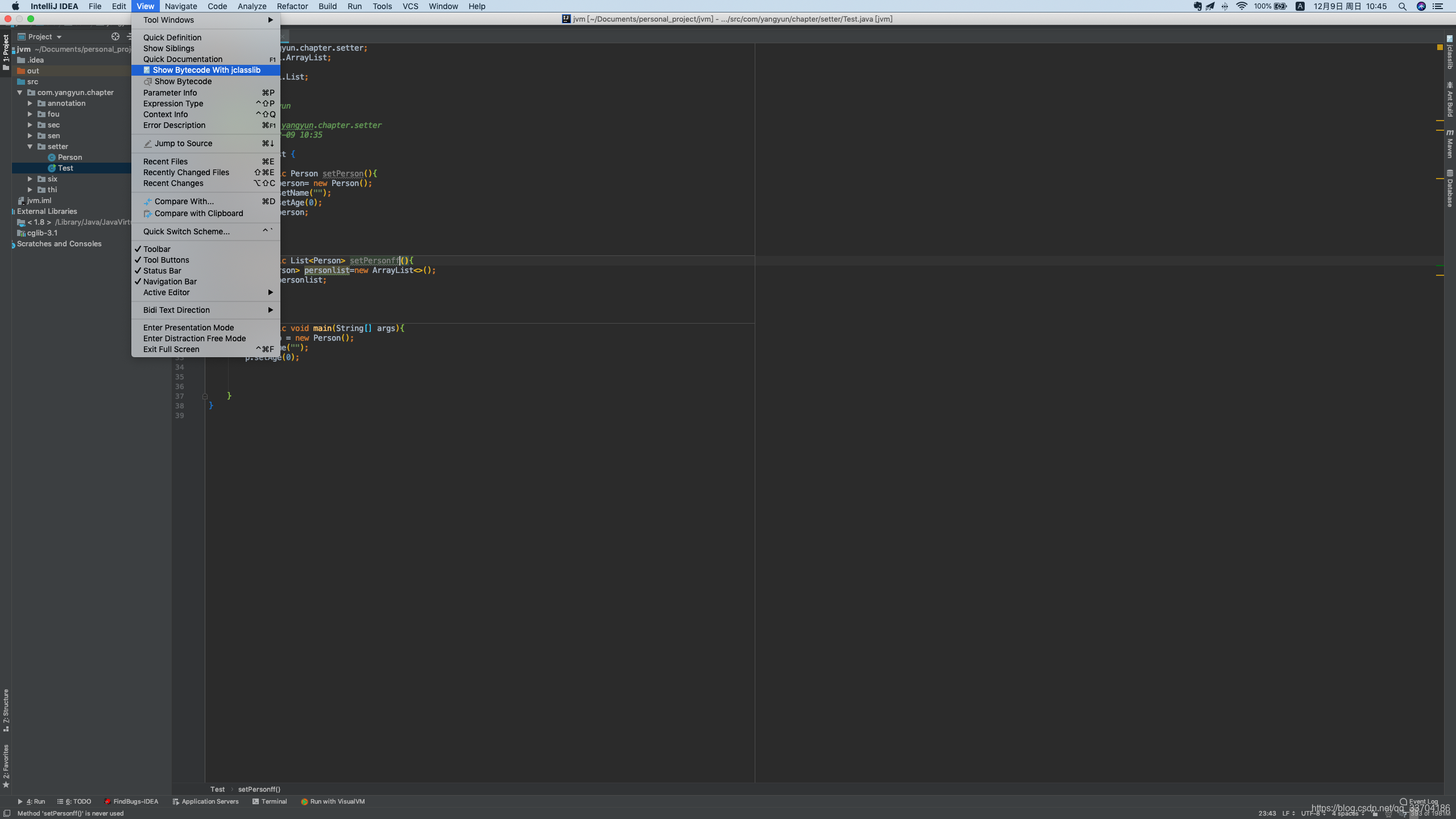Select Exit Full Screen entry
The image size is (1456, 819).
(205, 349)
